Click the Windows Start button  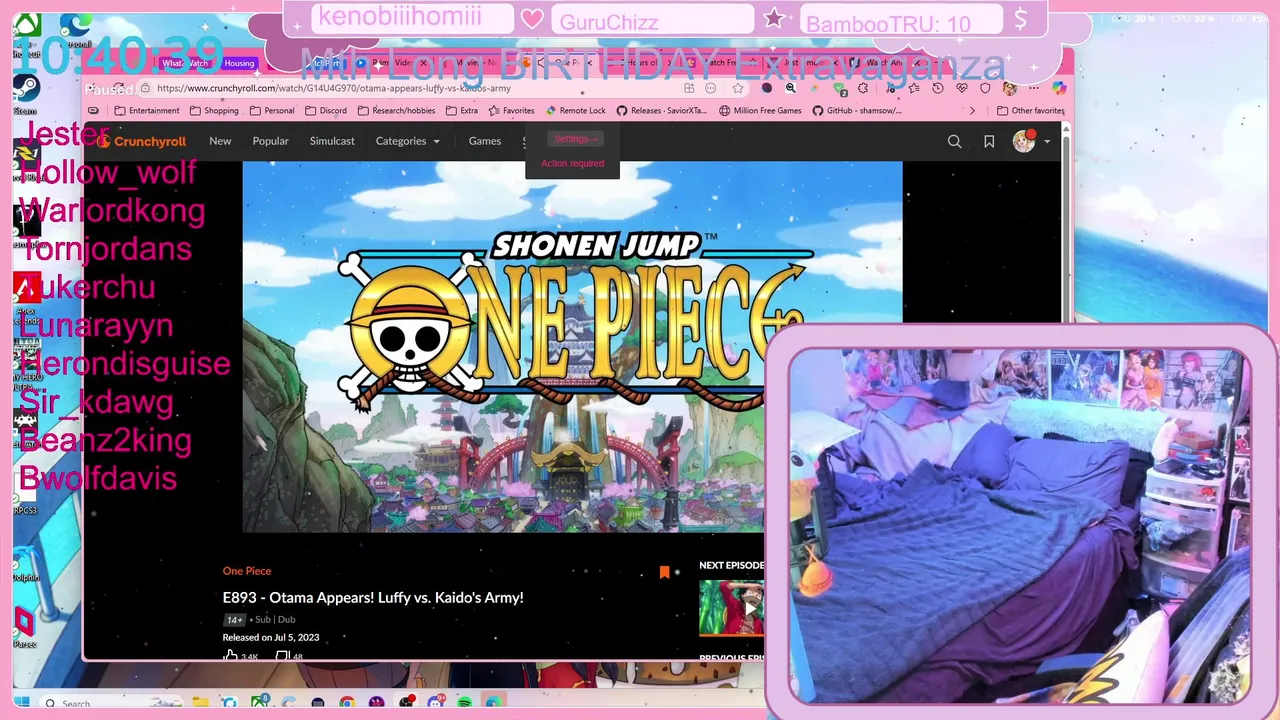click(x=22, y=703)
